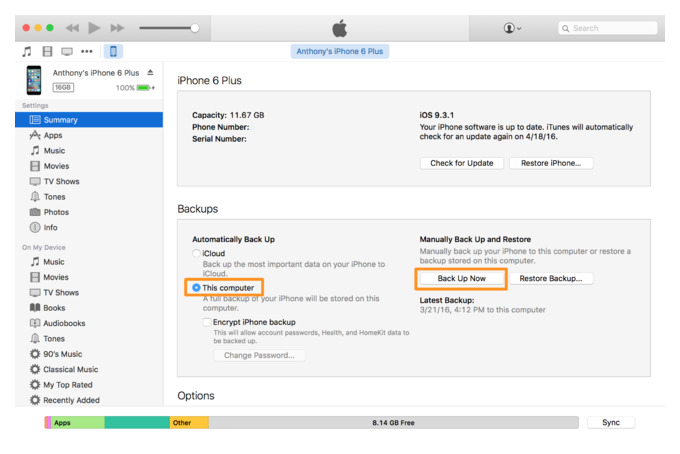Click the rewind playback button

[72, 28]
